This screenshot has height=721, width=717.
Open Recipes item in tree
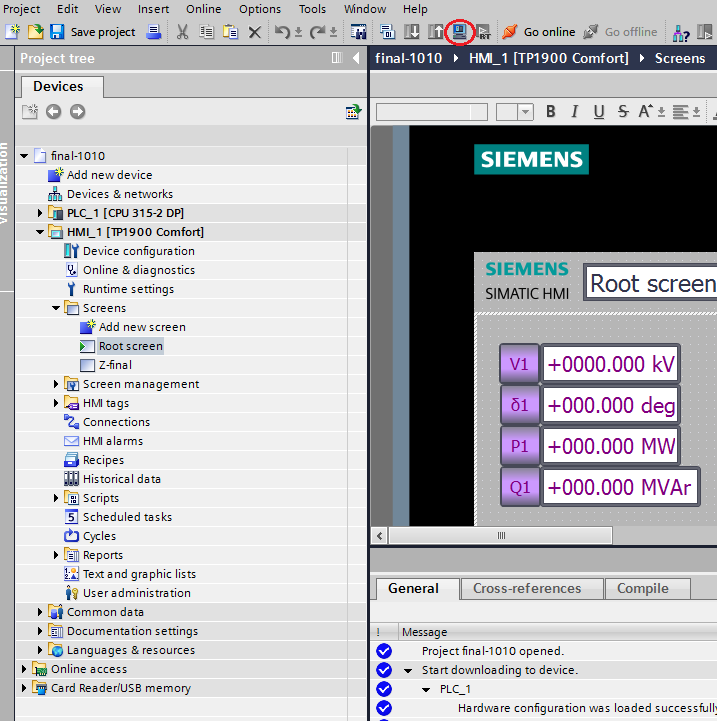[103, 460]
